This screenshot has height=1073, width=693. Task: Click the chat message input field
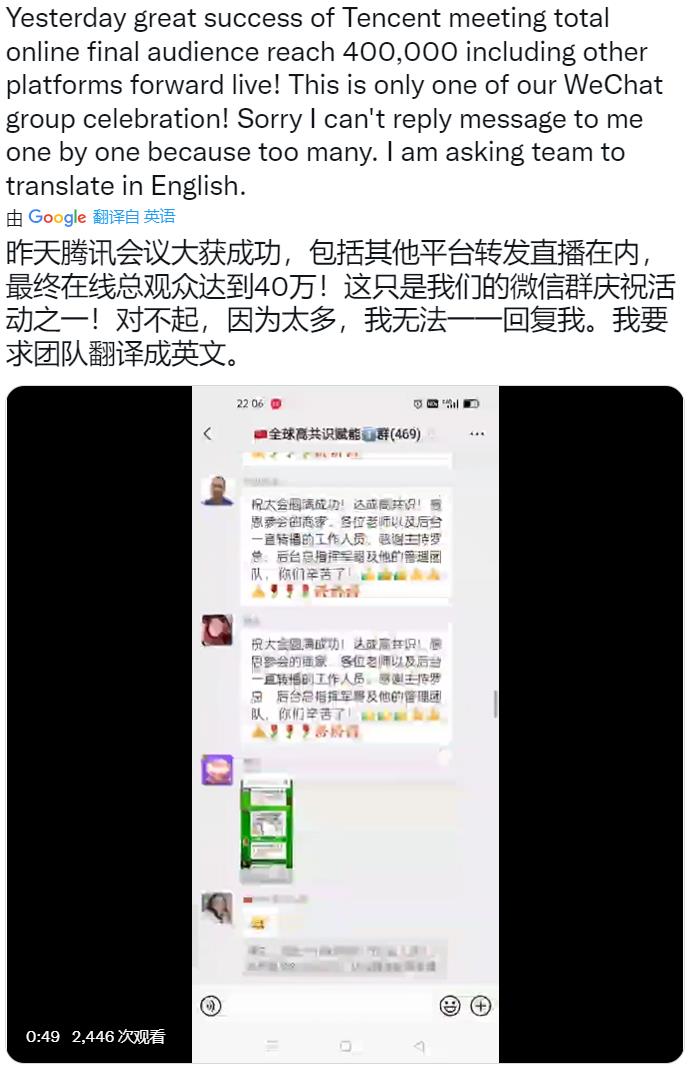330,1005
